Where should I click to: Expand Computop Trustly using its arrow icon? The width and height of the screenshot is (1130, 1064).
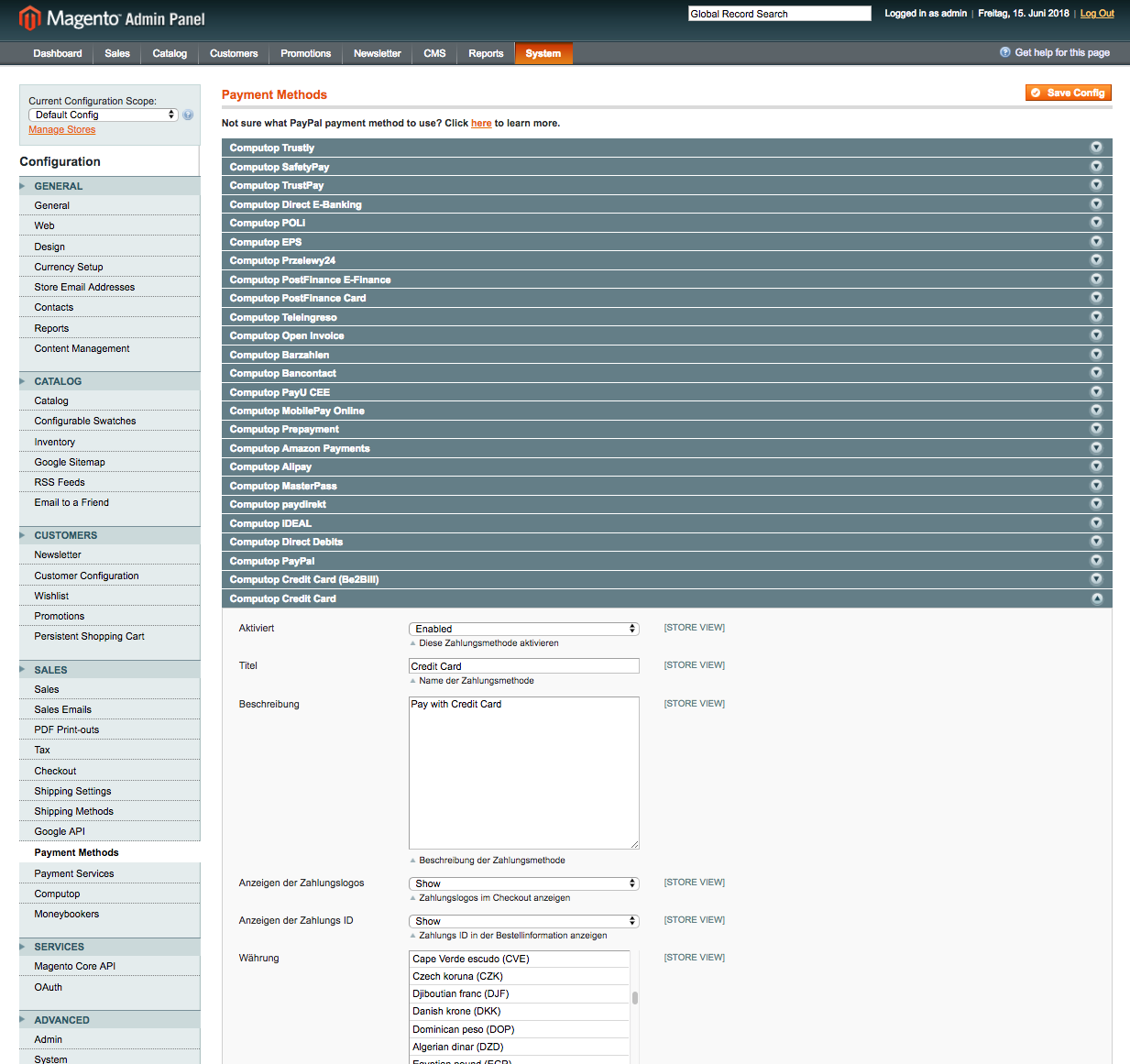[1095, 148]
